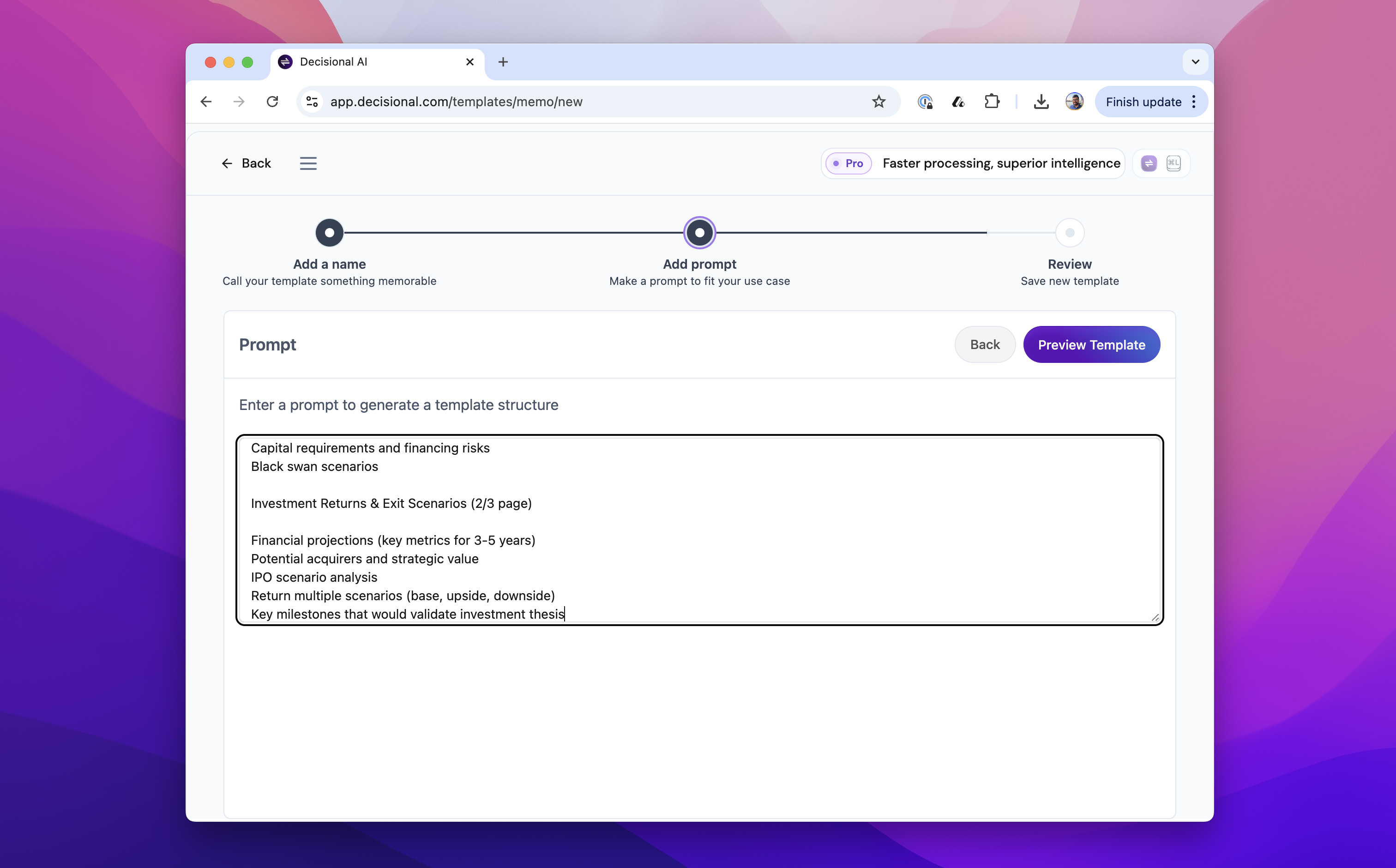Open the browser Extensions puzzle icon

coord(991,102)
